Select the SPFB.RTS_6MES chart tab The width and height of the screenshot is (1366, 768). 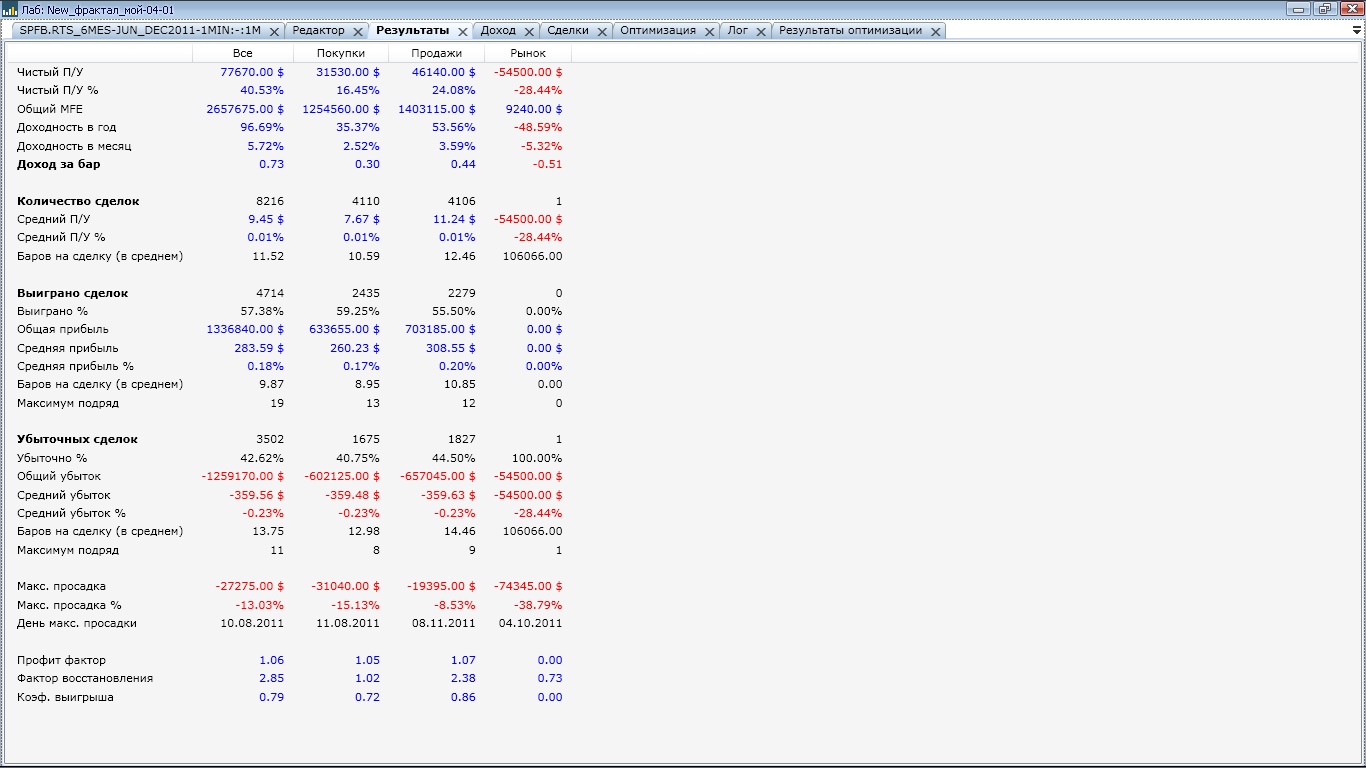(x=140, y=31)
